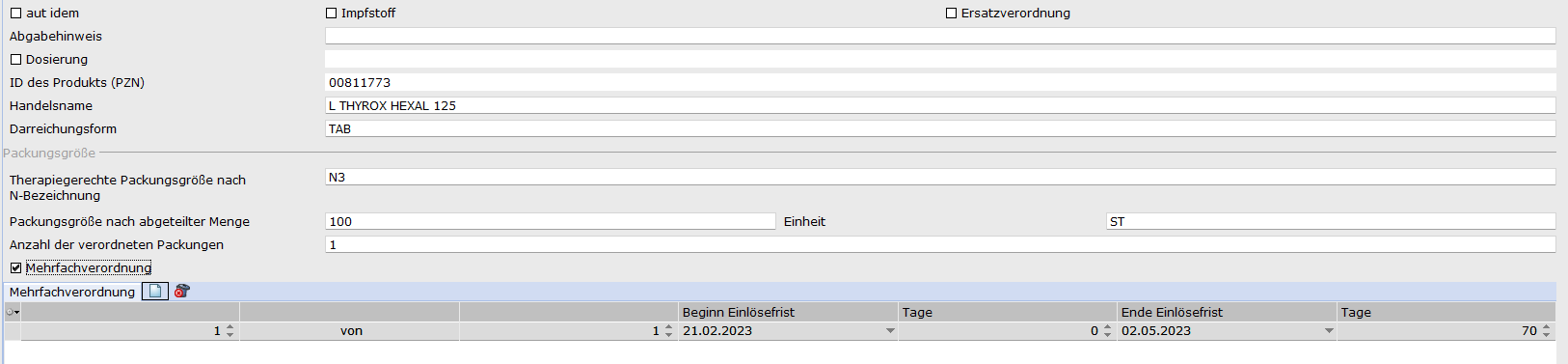Click the Handelsname field L THYROX HEXAL 125

pyautogui.click(x=940, y=105)
